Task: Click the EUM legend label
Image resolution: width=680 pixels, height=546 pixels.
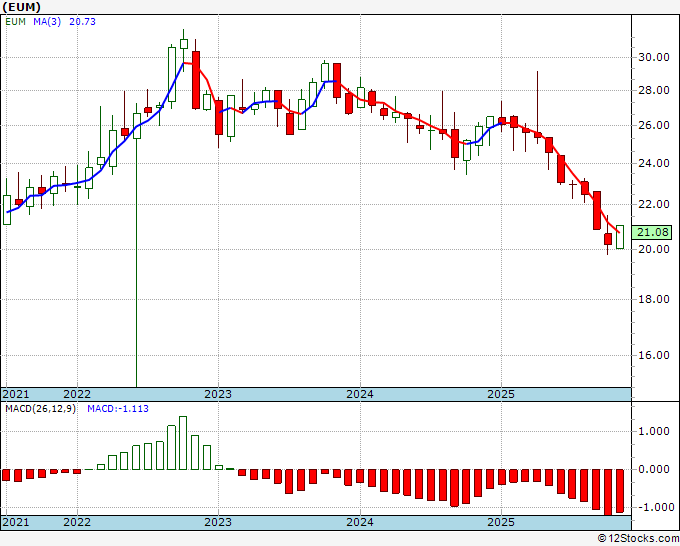Action: coord(16,22)
